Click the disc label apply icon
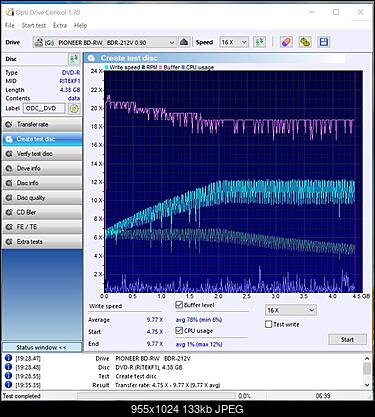Viewport: 375px width, 417px height. point(74,108)
